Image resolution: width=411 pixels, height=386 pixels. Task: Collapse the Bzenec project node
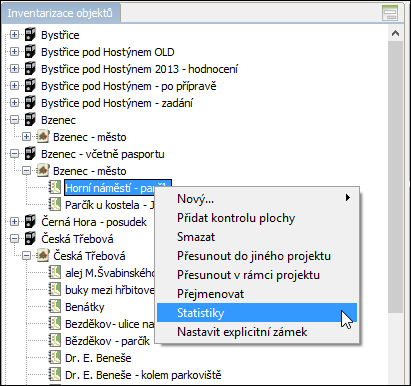[14, 119]
